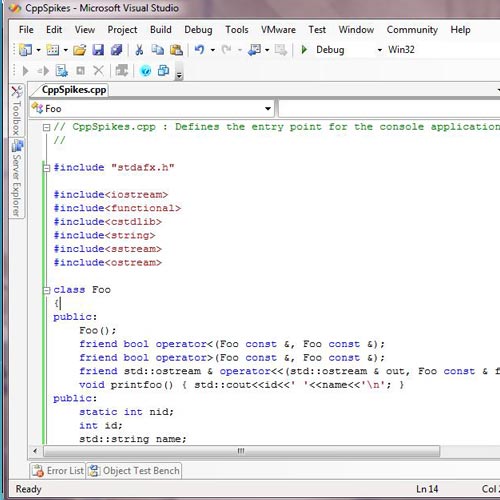Open the File menu
Screen dimensions: 500x500
point(26,30)
